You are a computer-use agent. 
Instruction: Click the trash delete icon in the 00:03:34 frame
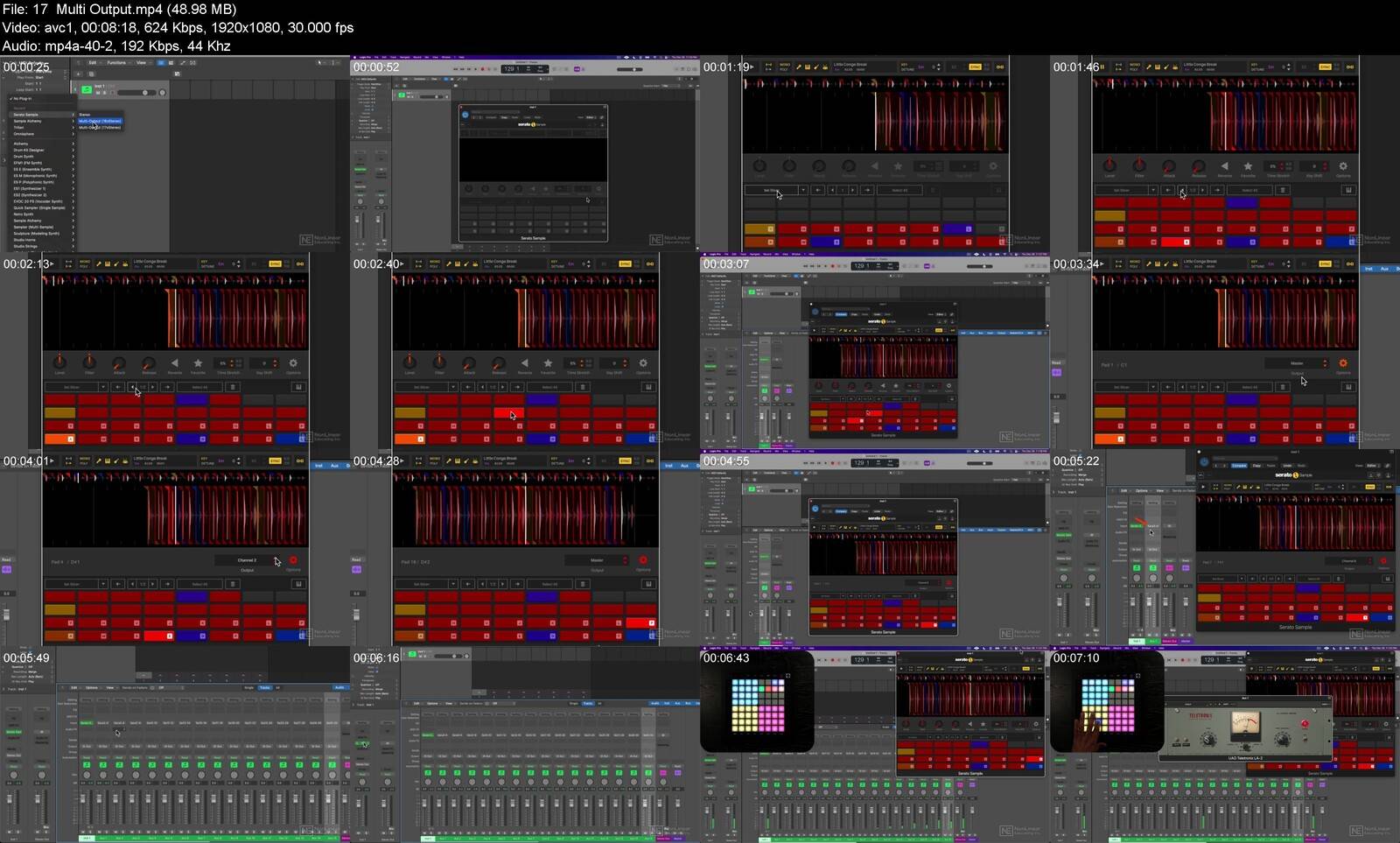(1282, 387)
